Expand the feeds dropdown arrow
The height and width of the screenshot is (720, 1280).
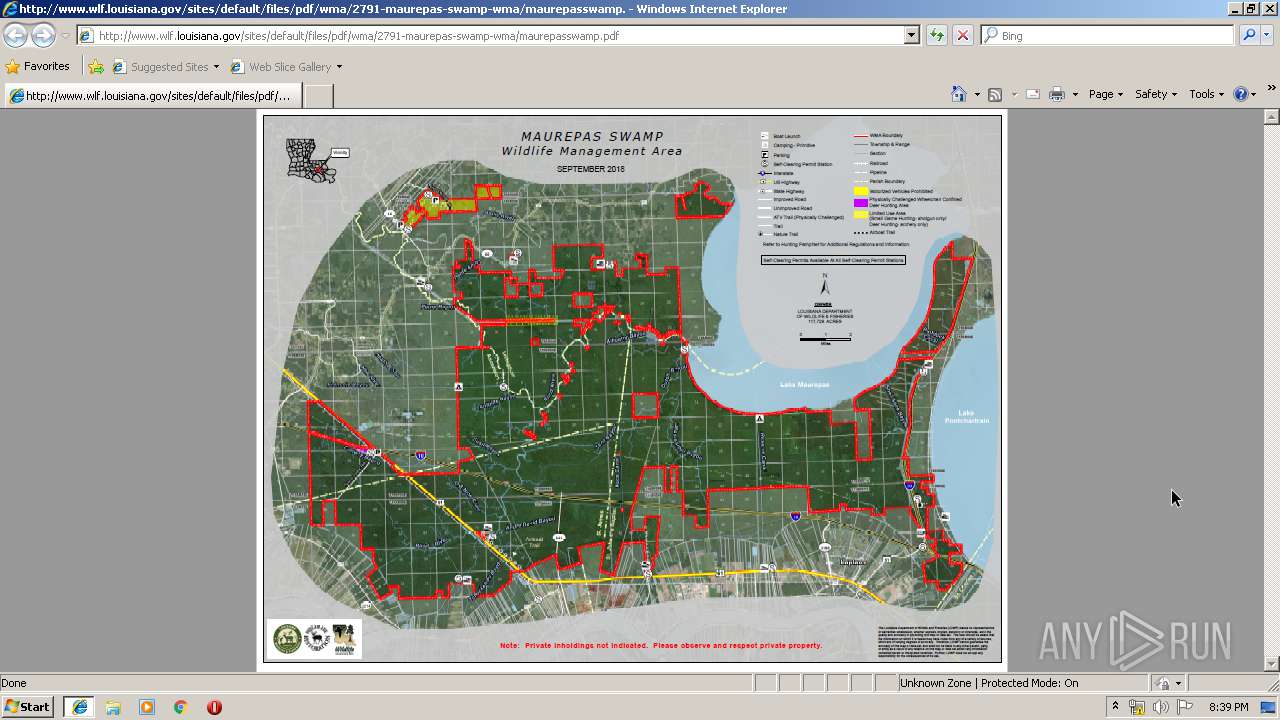[x=1014, y=94]
